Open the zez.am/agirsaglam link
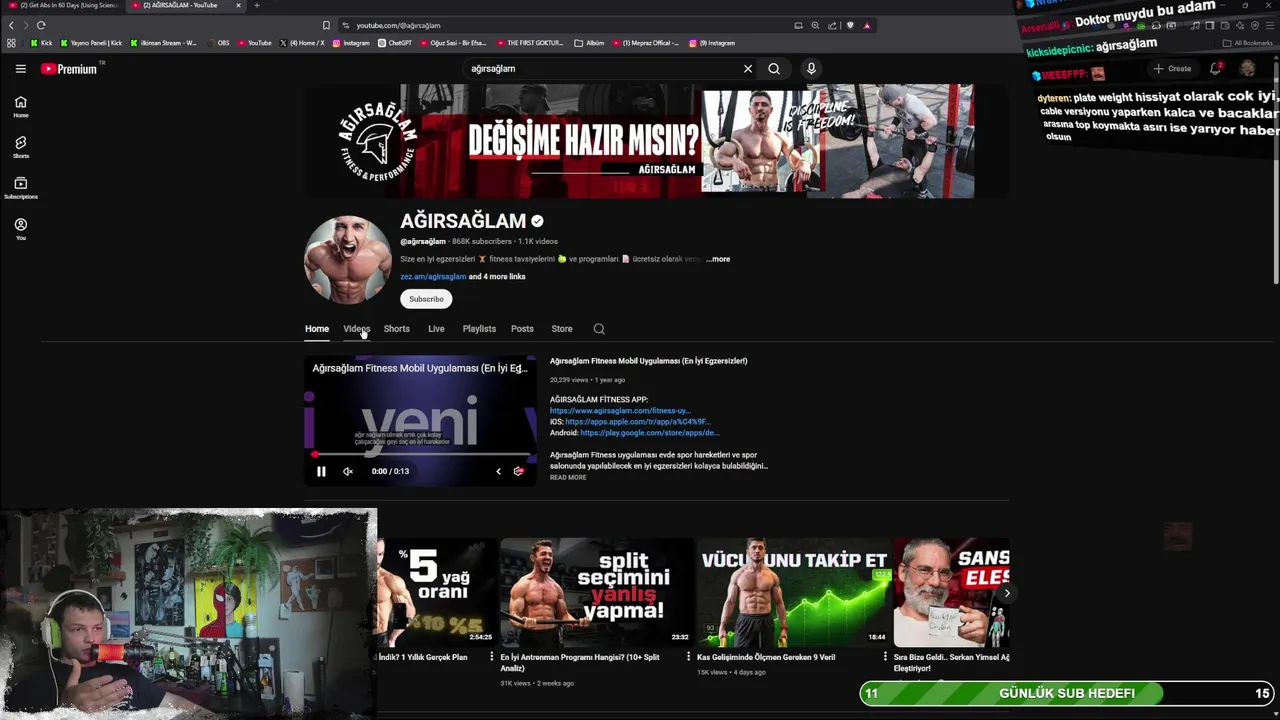The image size is (1280, 720). (x=433, y=277)
